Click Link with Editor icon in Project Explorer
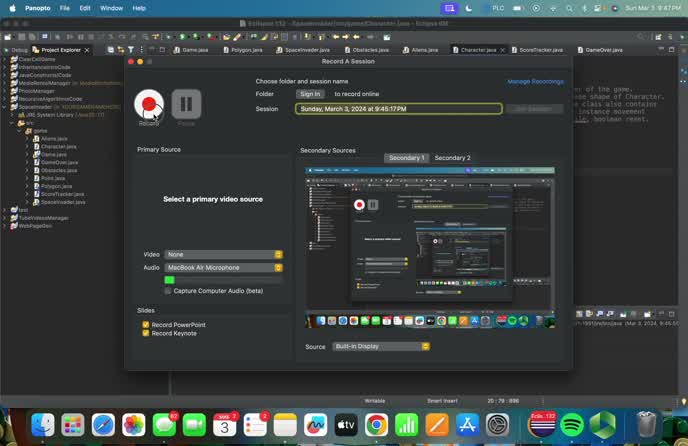Image resolution: width=688 pixels, height=446 pixels. 121,50
